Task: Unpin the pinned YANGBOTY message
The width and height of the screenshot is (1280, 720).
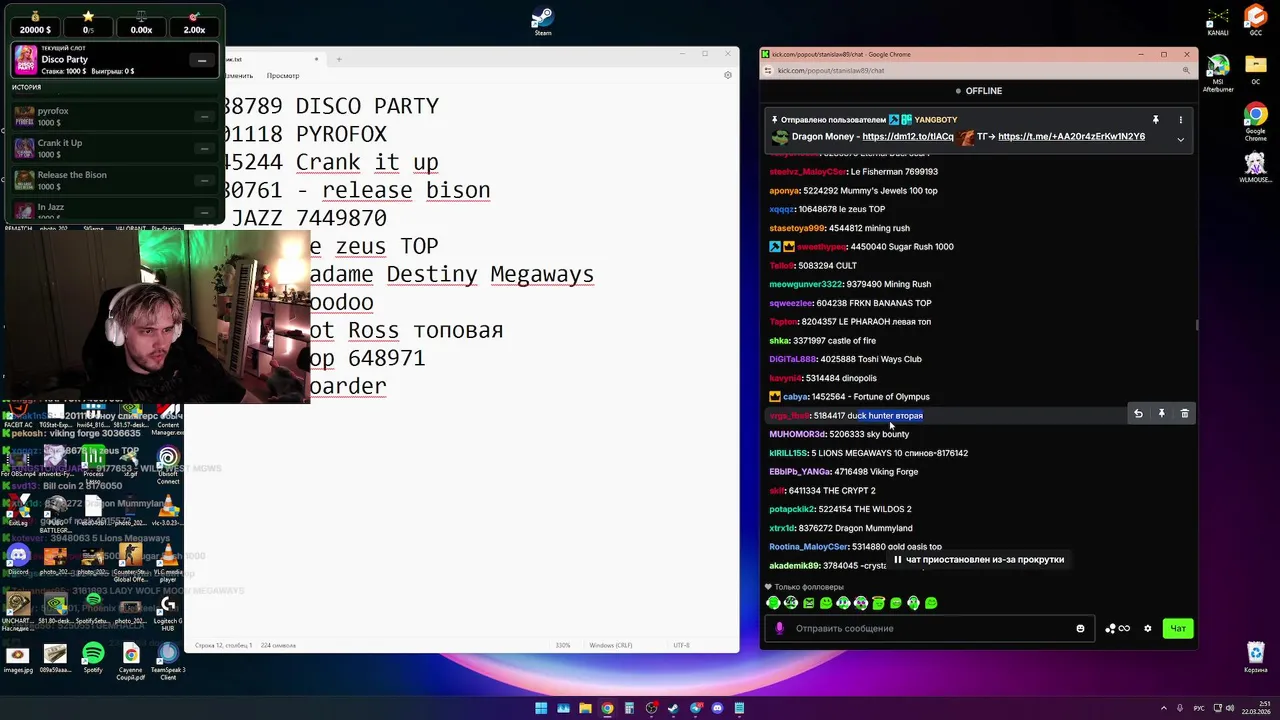Action: 1155,120
